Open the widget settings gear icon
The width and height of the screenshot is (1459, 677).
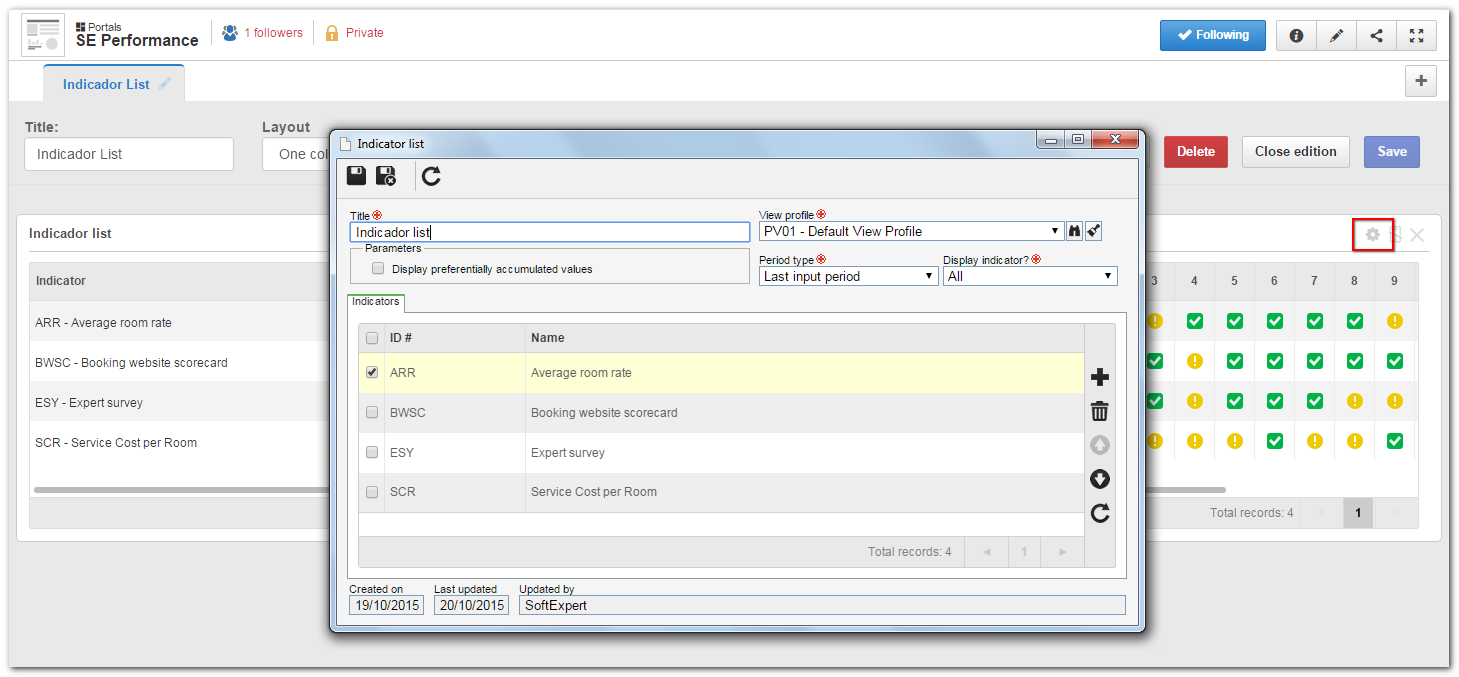[x=1373, y=234]
